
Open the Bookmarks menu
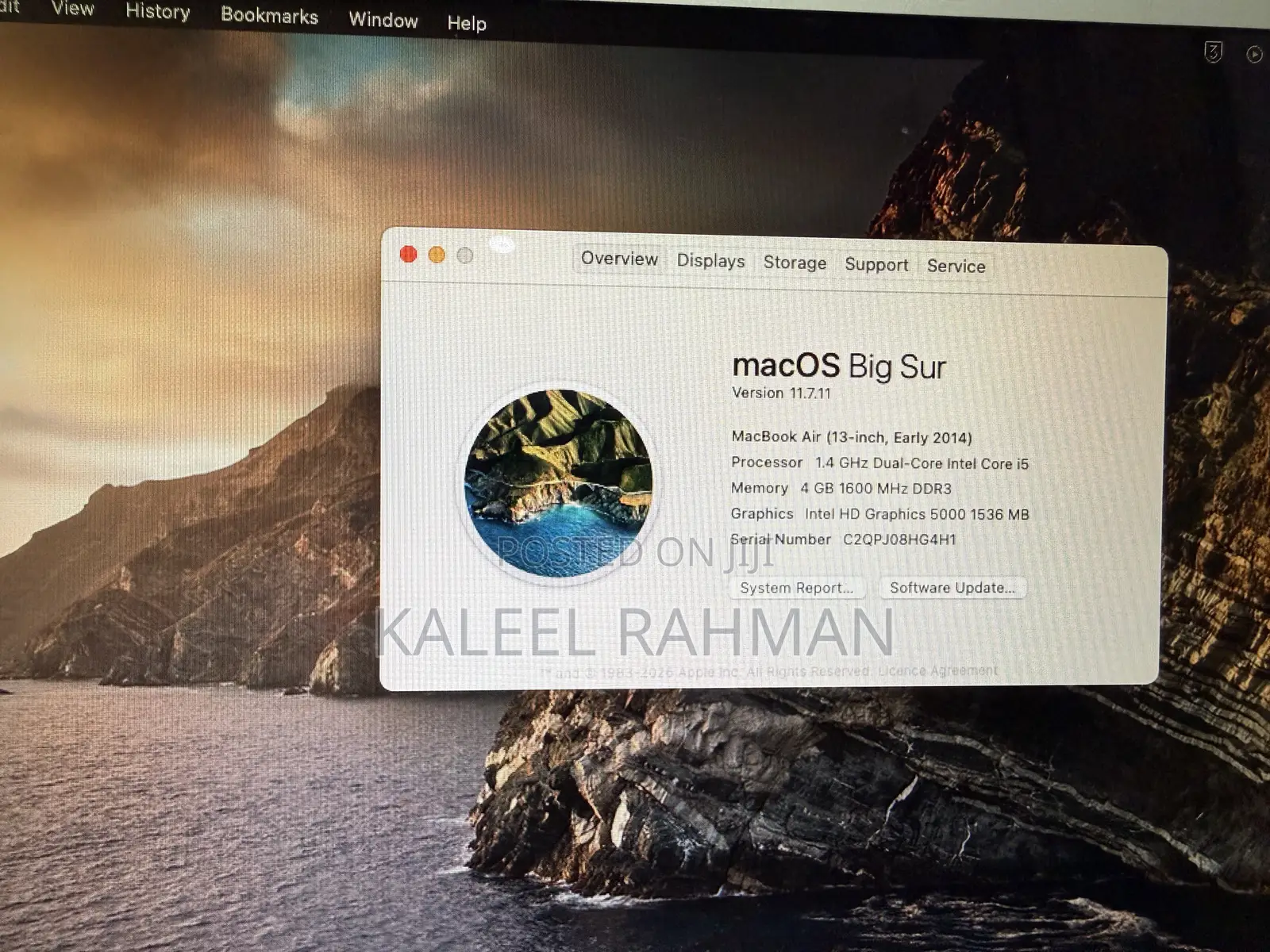[269, 16]
